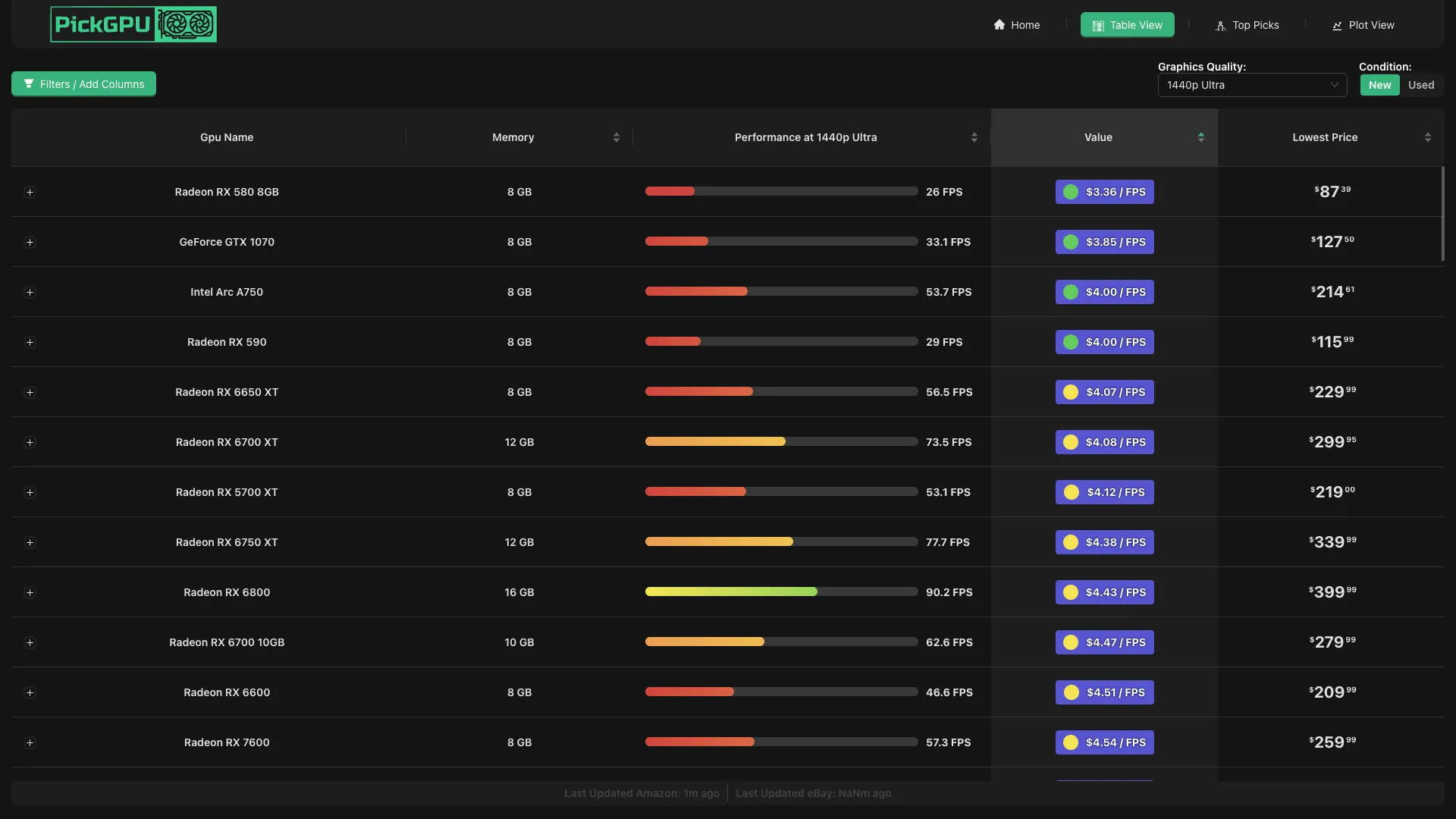Click the Radeon RX 580 performance bar
Image resolution: width=1456 pixels, height=819 pixels.
click(x=781, y=191)
